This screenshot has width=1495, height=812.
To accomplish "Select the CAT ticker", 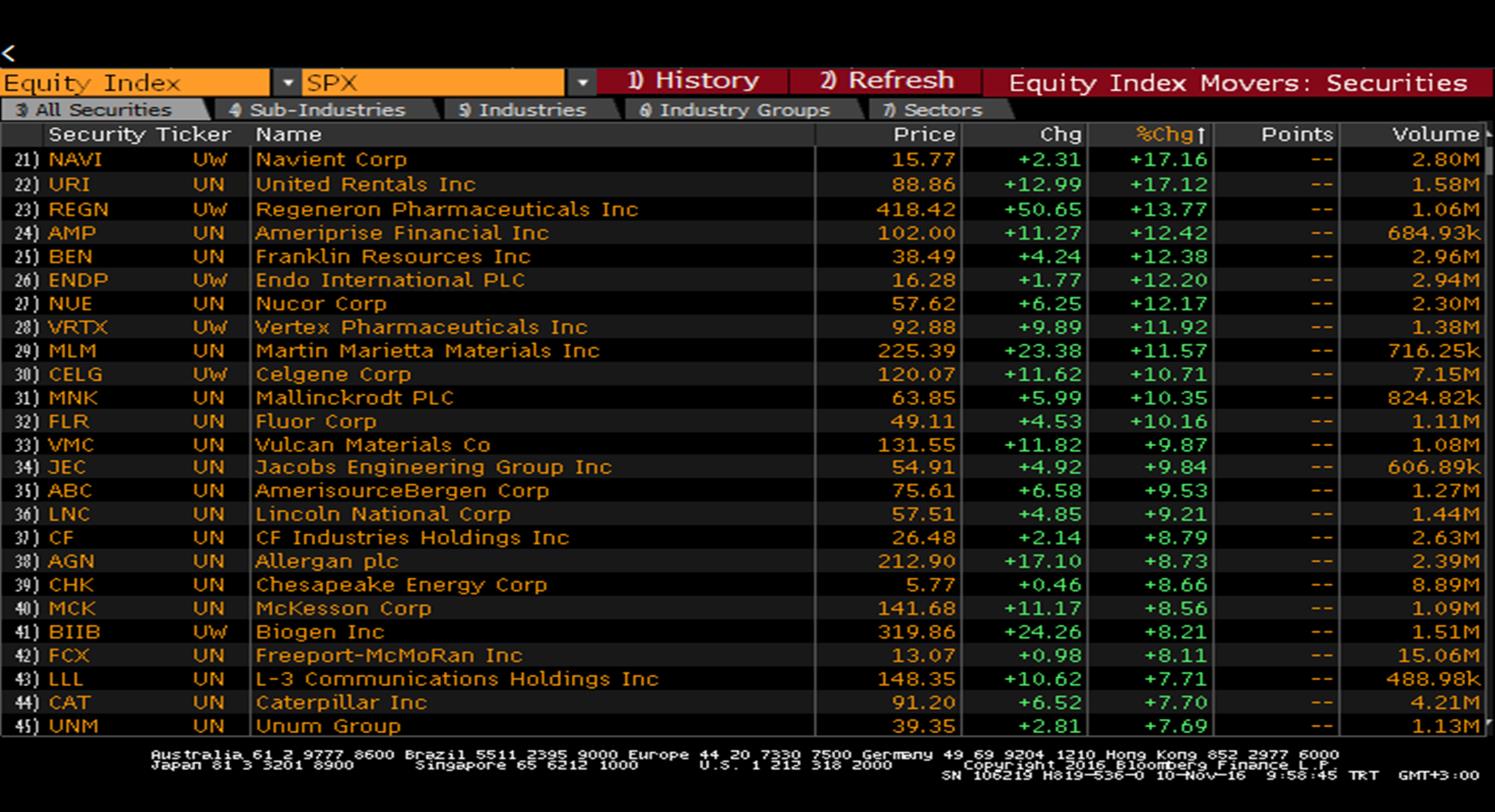I will pos(69,703).
